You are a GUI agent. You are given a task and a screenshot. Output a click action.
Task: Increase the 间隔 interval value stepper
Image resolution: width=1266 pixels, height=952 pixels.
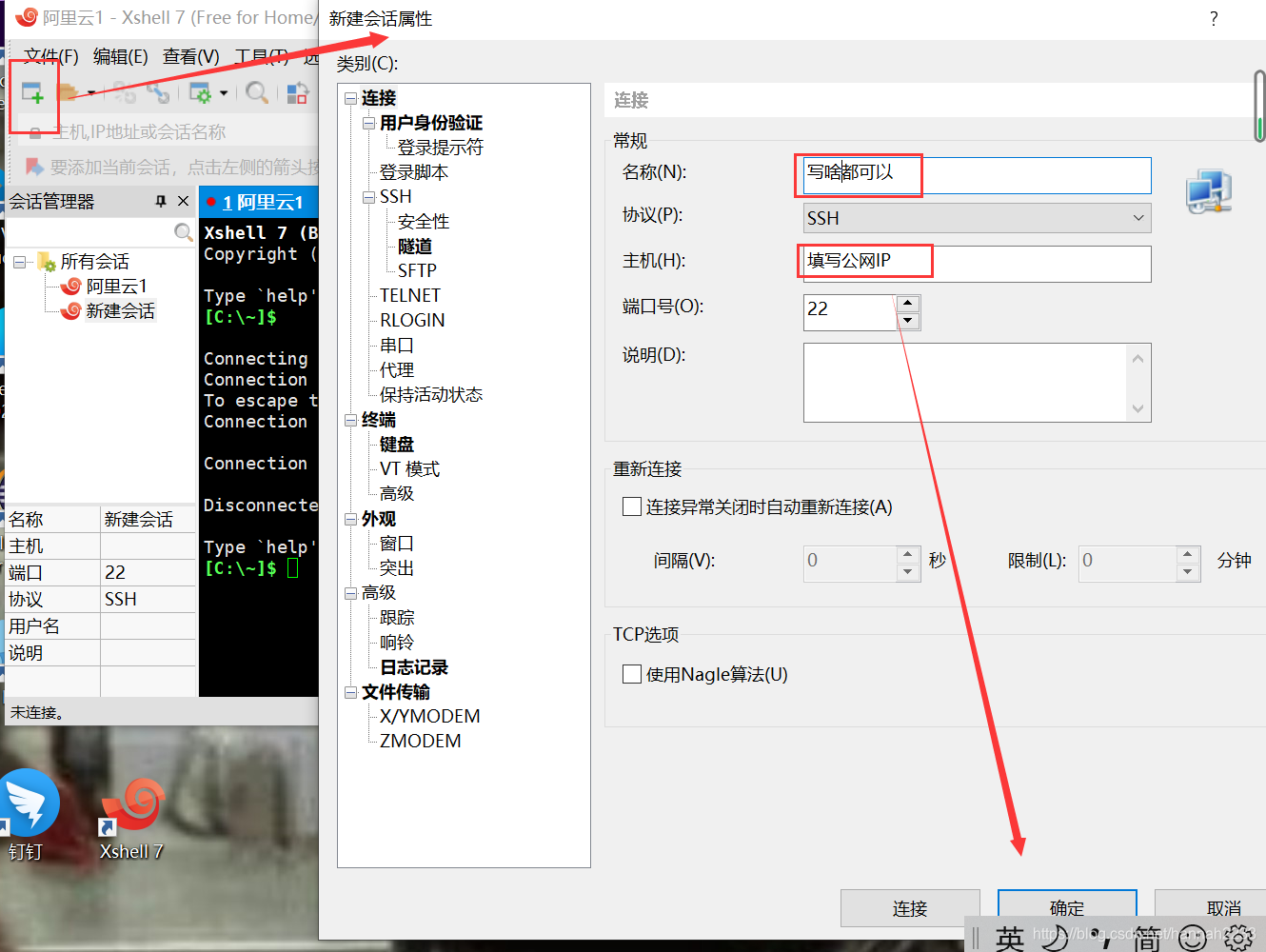[908, 552]
